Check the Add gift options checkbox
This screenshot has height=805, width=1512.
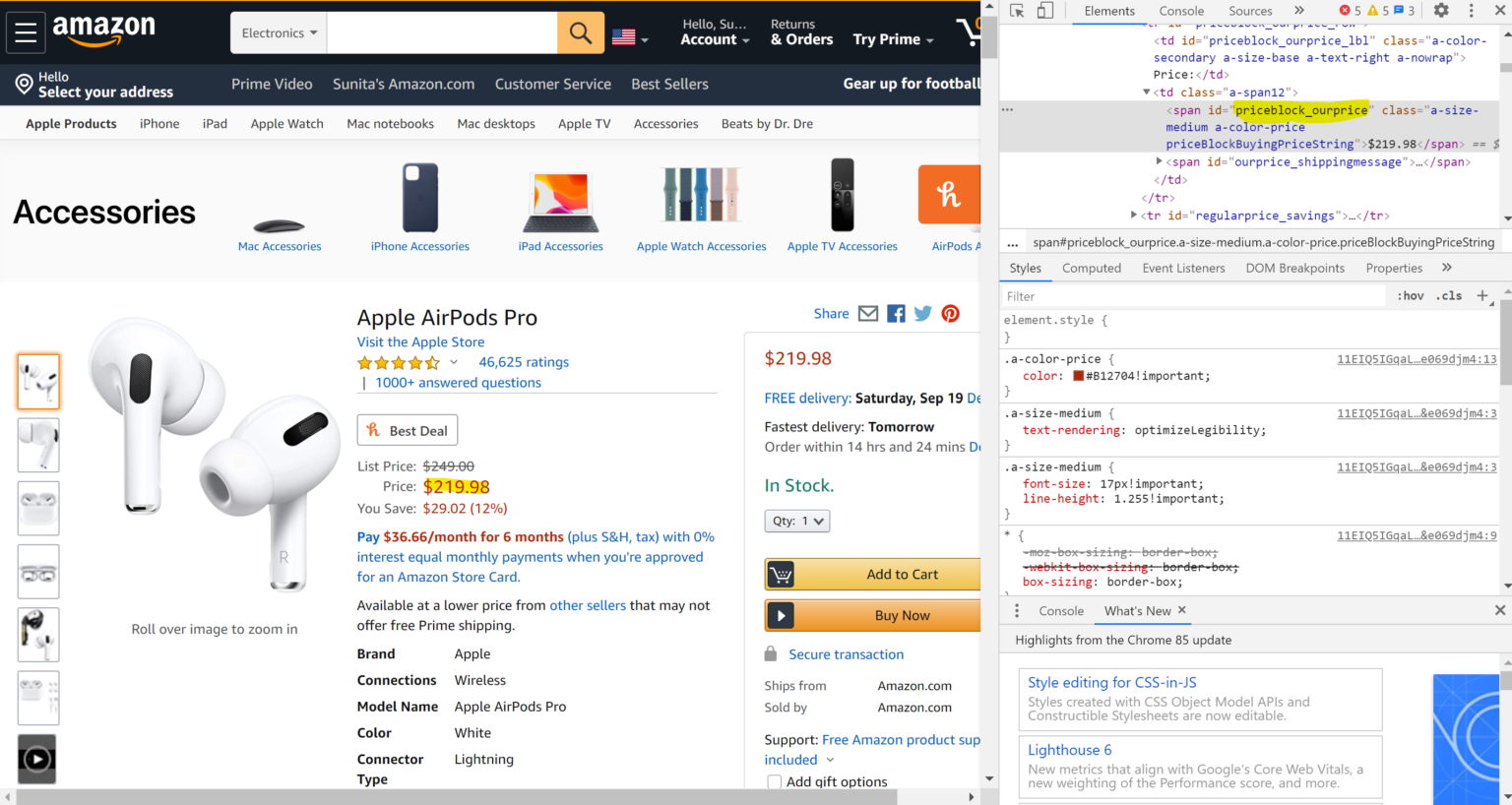pyautogui.click(x=774, y=781)
